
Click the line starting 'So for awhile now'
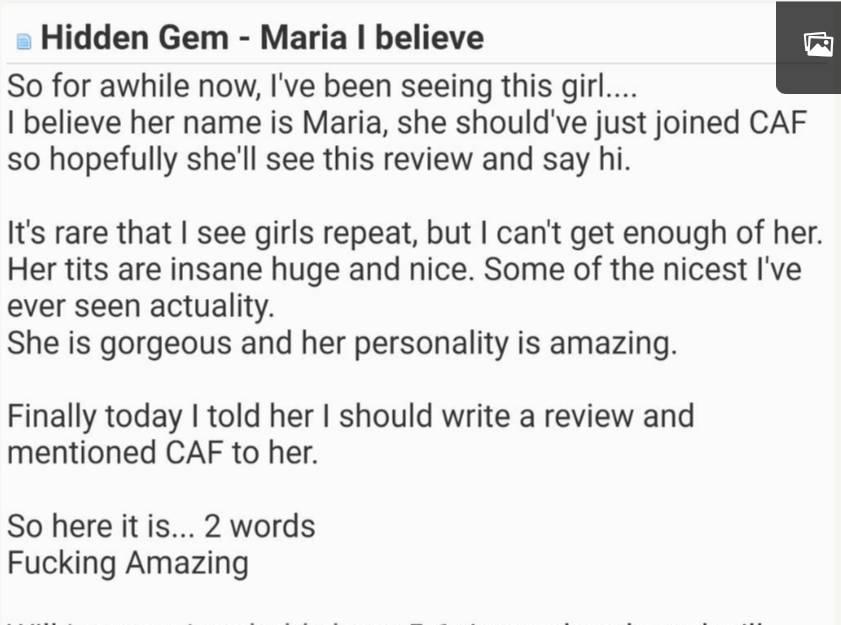[x=322, y=86]
